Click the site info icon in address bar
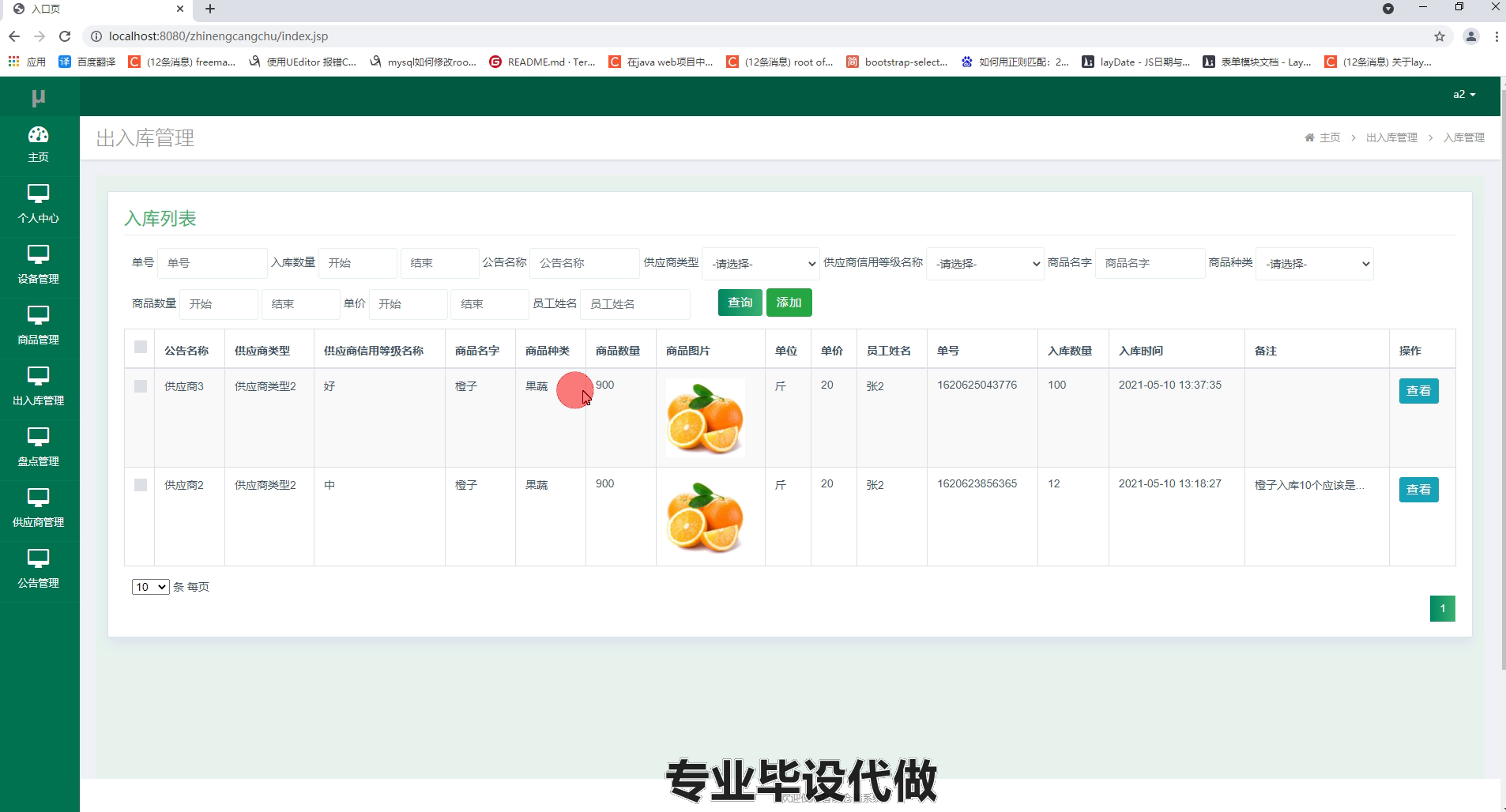 (x=96, y=36)
